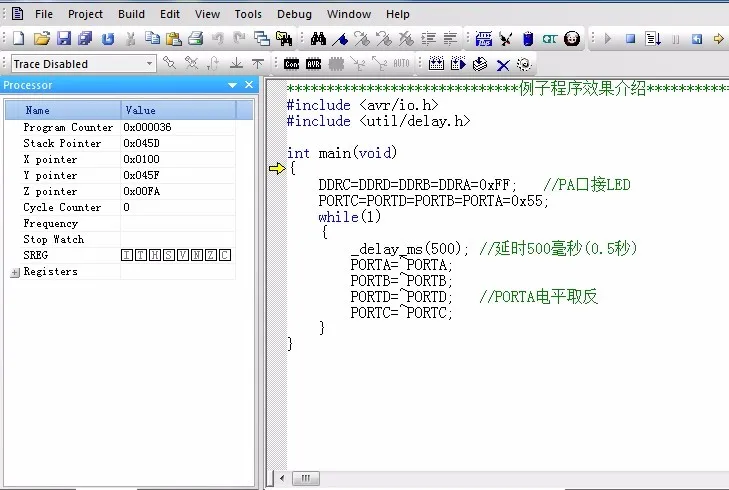729x490 pixels.
Task: Open configuration options gear icon
Action: (524, 64)
